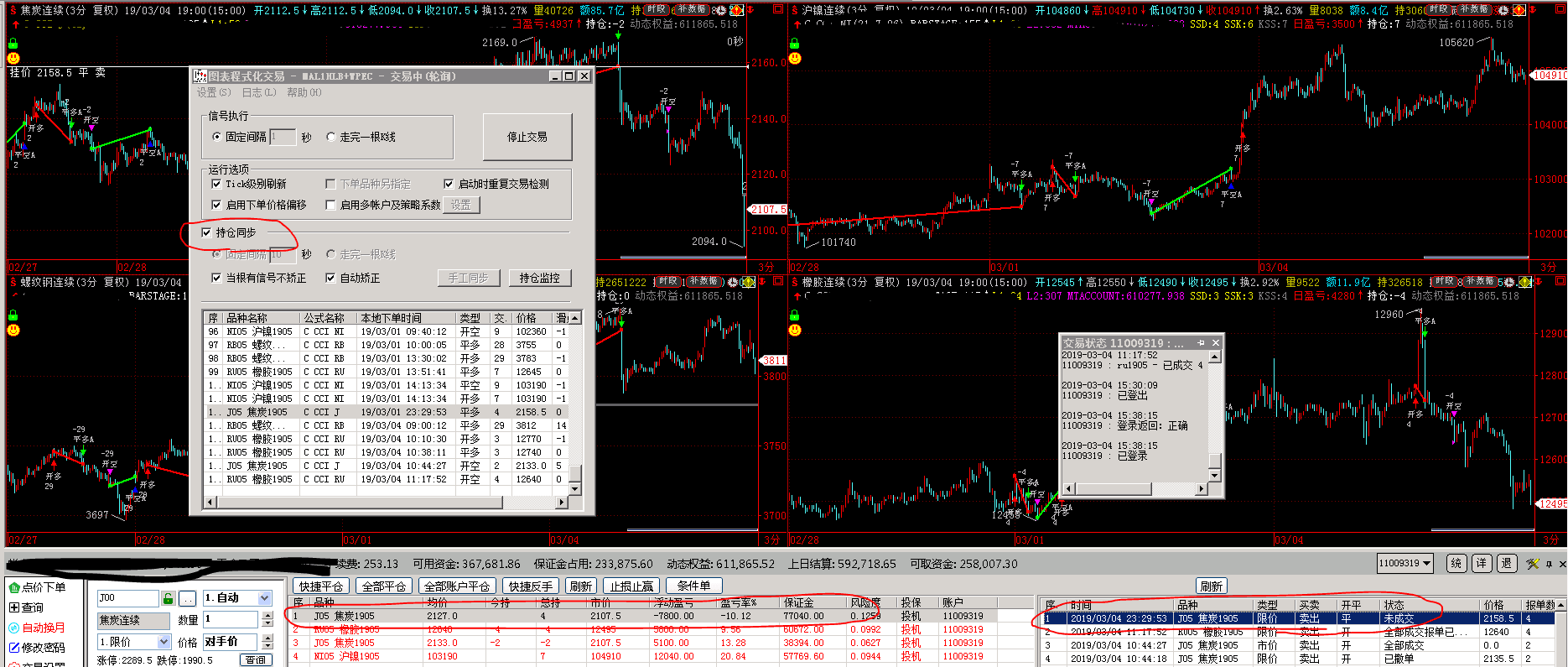Enable 启用多帐户及策略系数 checkbox
The height and width of the screenshot is (667, 1568).
click(x=330, y=205)
